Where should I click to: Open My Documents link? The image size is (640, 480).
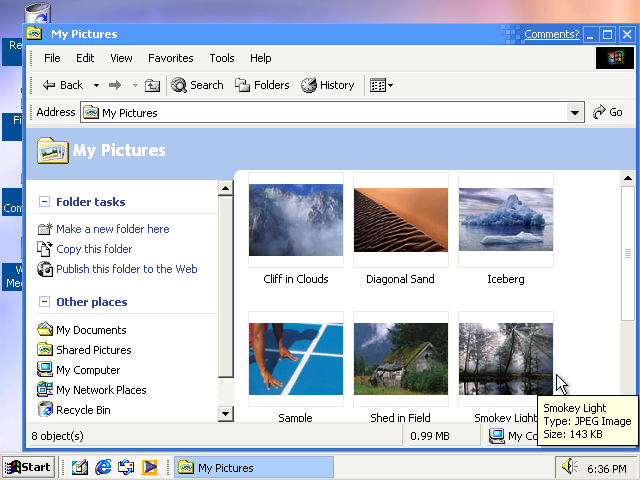91,330
